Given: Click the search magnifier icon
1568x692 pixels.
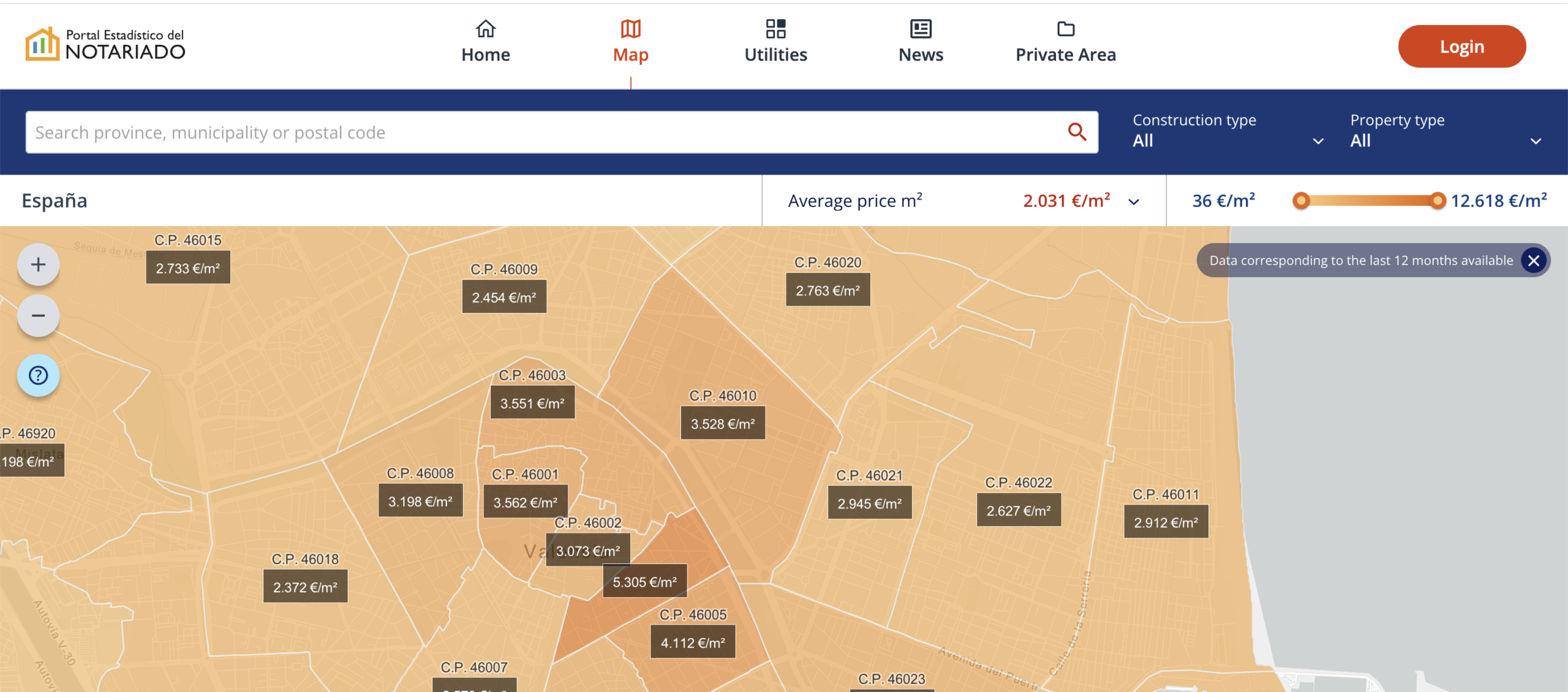Looking at the screenshot, I should pyautogui.click(x=1077, y=132).
